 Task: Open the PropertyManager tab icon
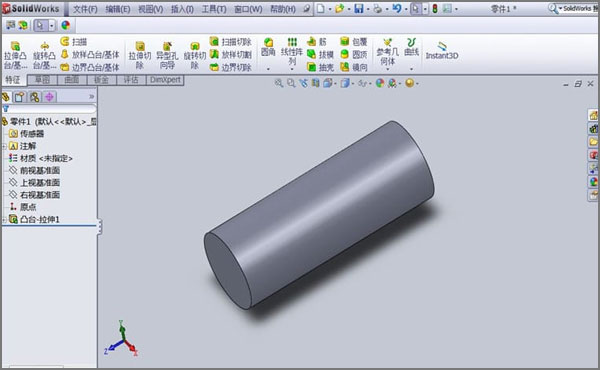pyautogui.click(x=20, y=97)
